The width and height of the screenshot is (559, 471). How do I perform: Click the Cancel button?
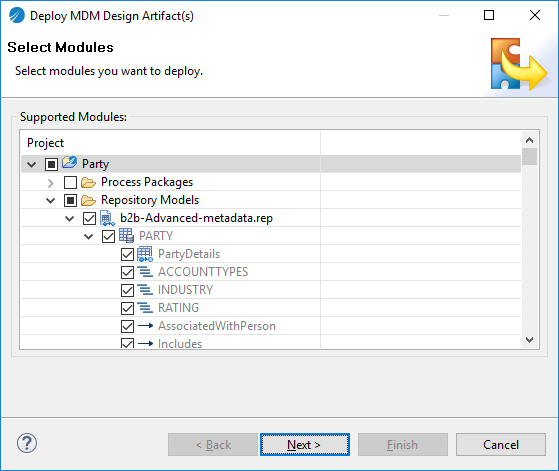[x=501, y=445]
